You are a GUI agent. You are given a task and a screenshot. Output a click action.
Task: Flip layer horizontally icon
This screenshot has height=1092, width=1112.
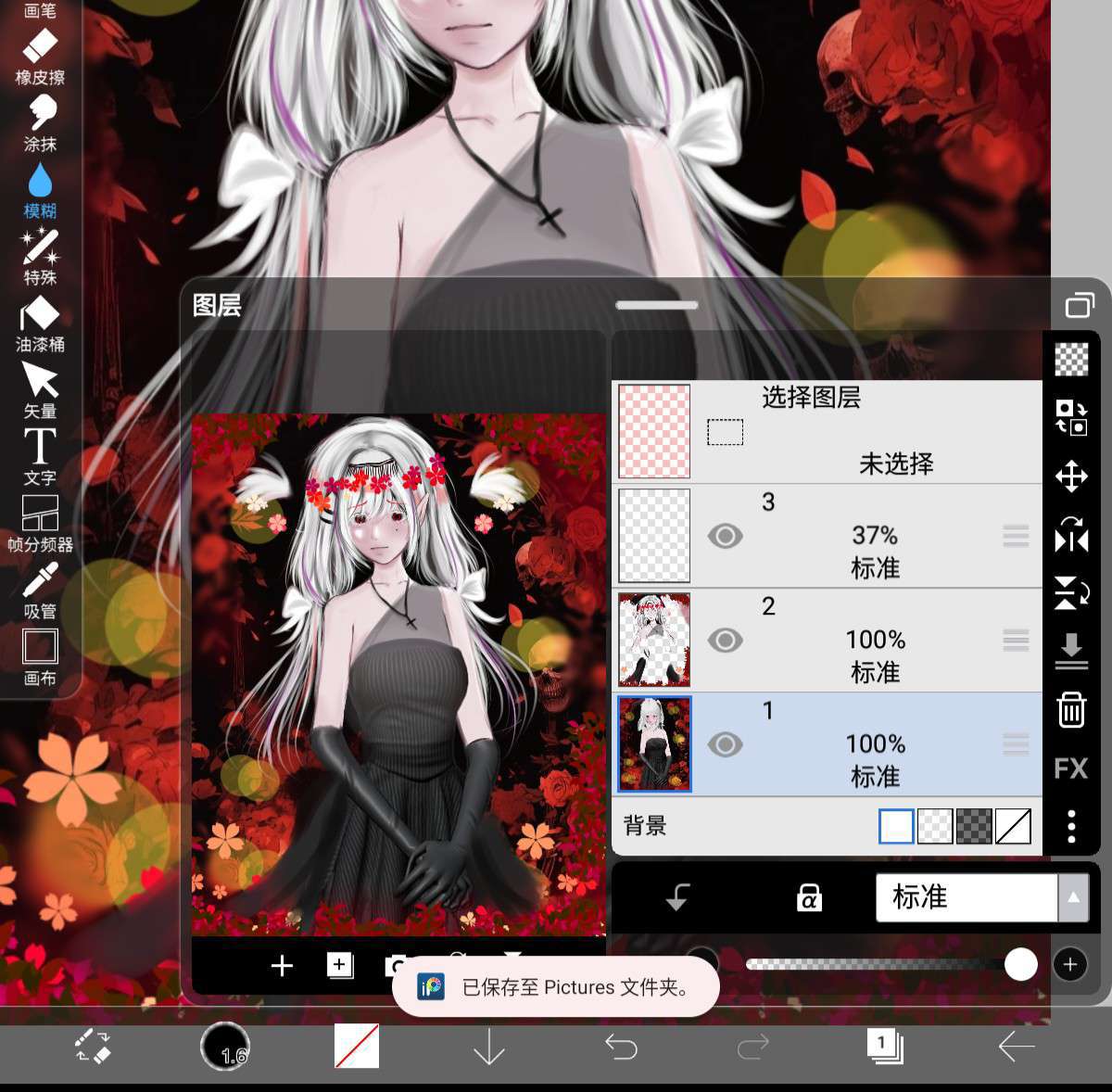(1071, 535)
